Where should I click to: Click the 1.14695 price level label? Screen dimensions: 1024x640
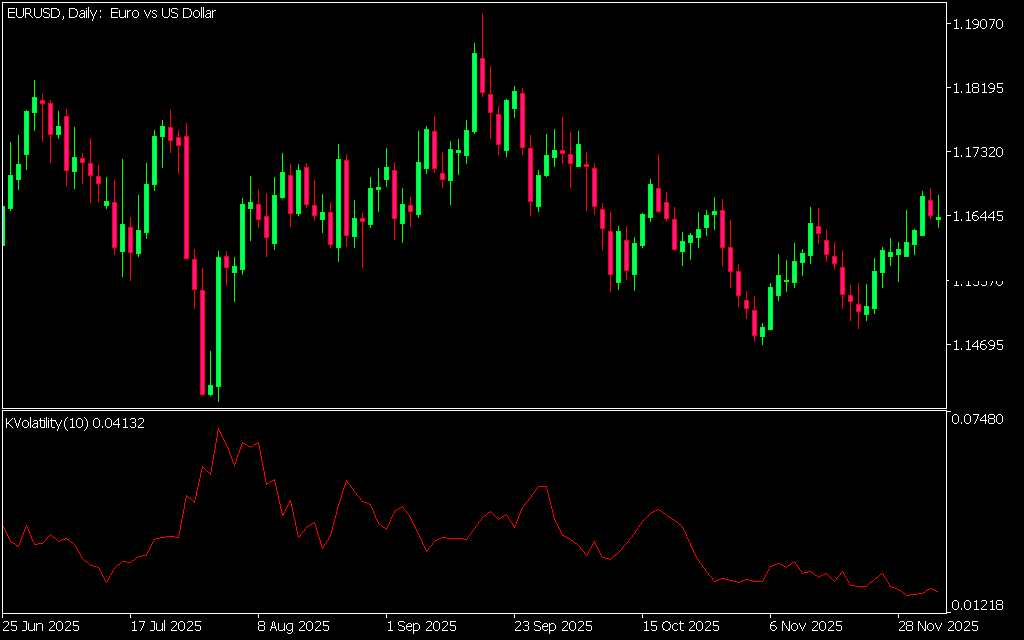point(979,345)
